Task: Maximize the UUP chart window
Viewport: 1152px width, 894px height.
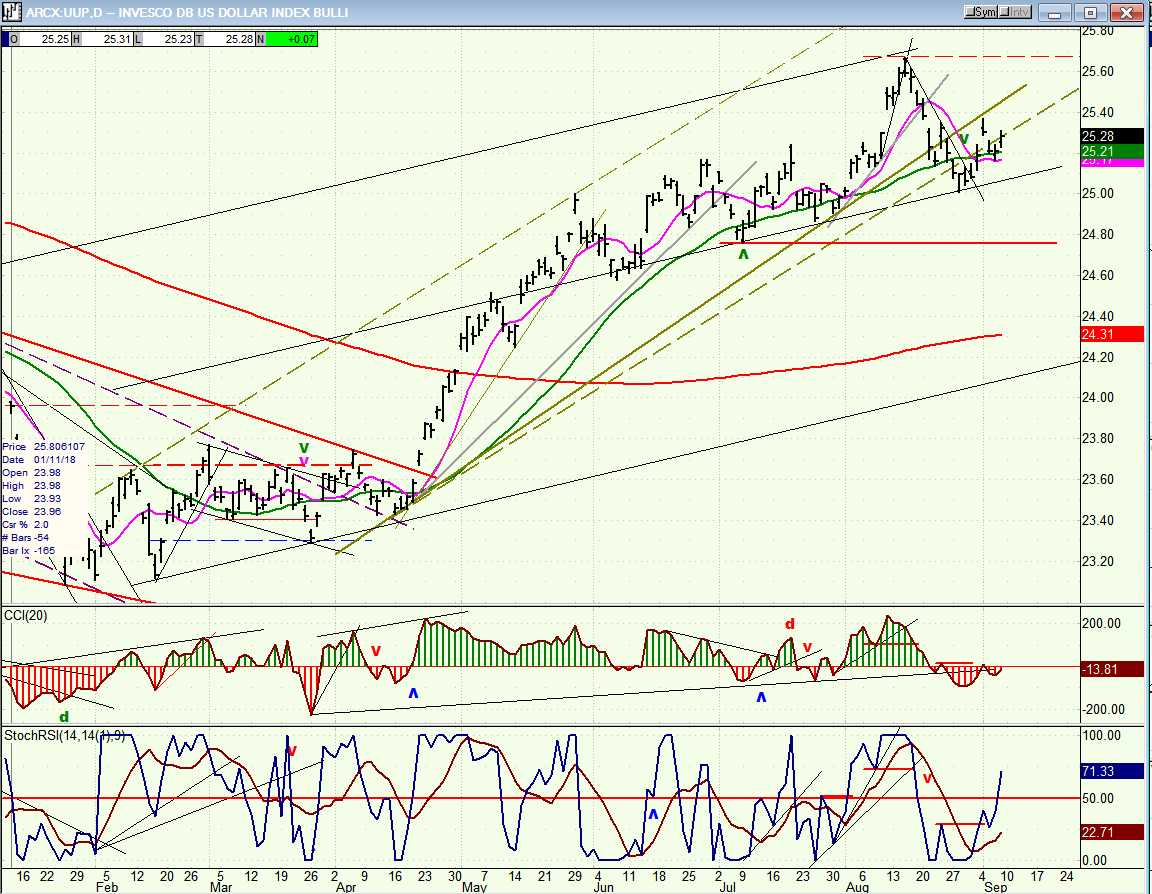Action: [1090, 12]
